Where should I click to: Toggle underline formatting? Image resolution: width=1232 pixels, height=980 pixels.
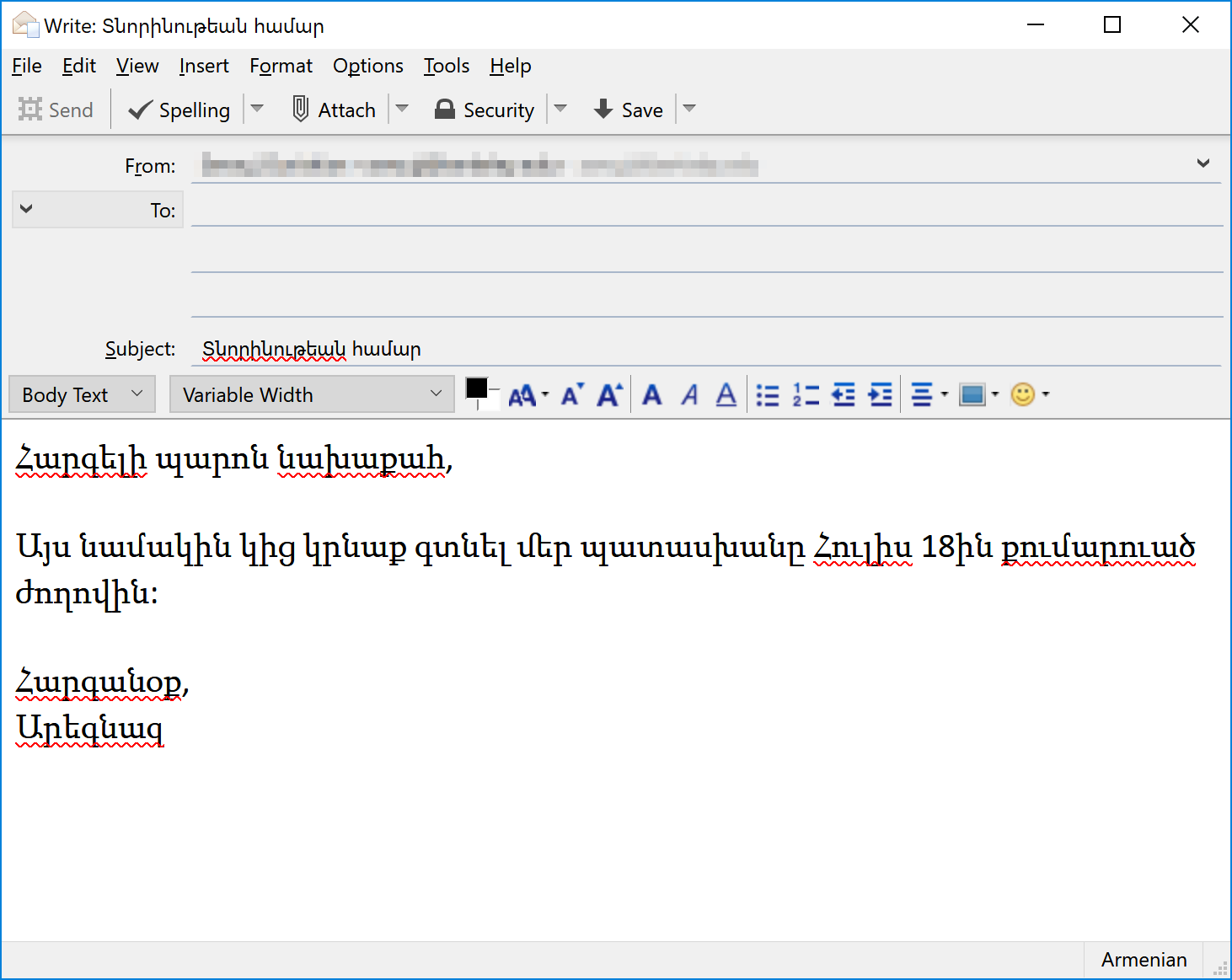[726, 394]
